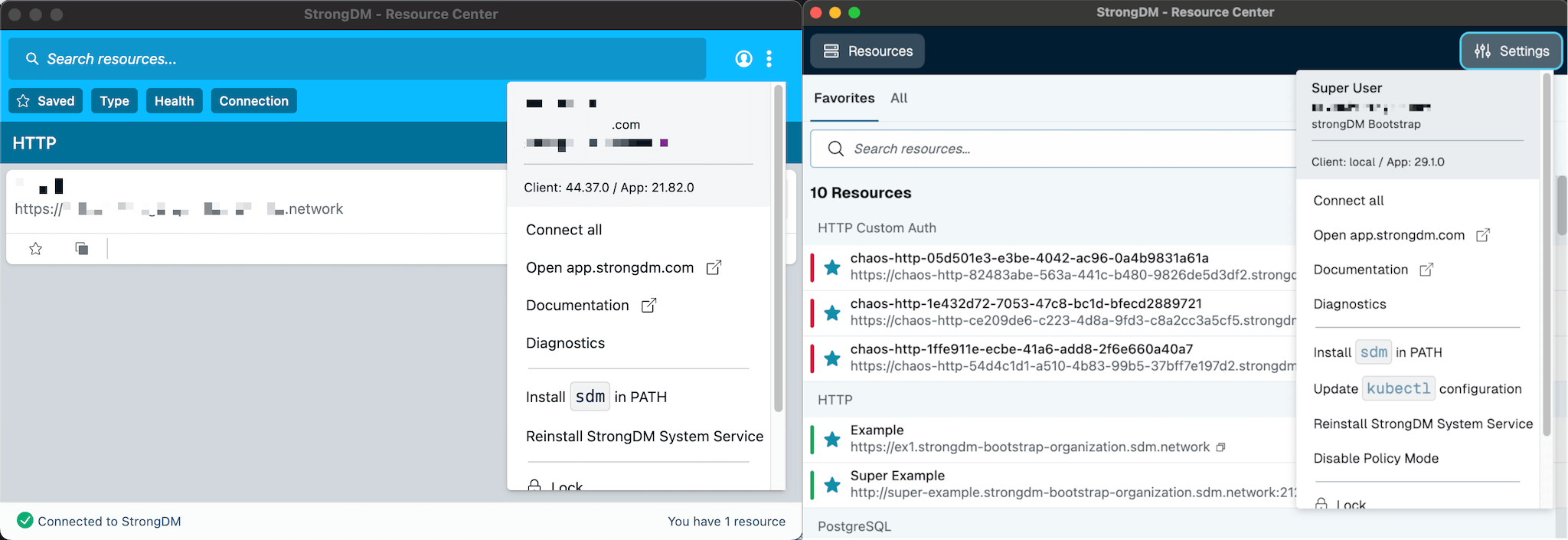Viewport: 1568px width, 540px height.
Task: Click the chaos-http-1e432d72-7053-47c8-bc1d-bfecd2889721 resource name
Action: 1027,303
